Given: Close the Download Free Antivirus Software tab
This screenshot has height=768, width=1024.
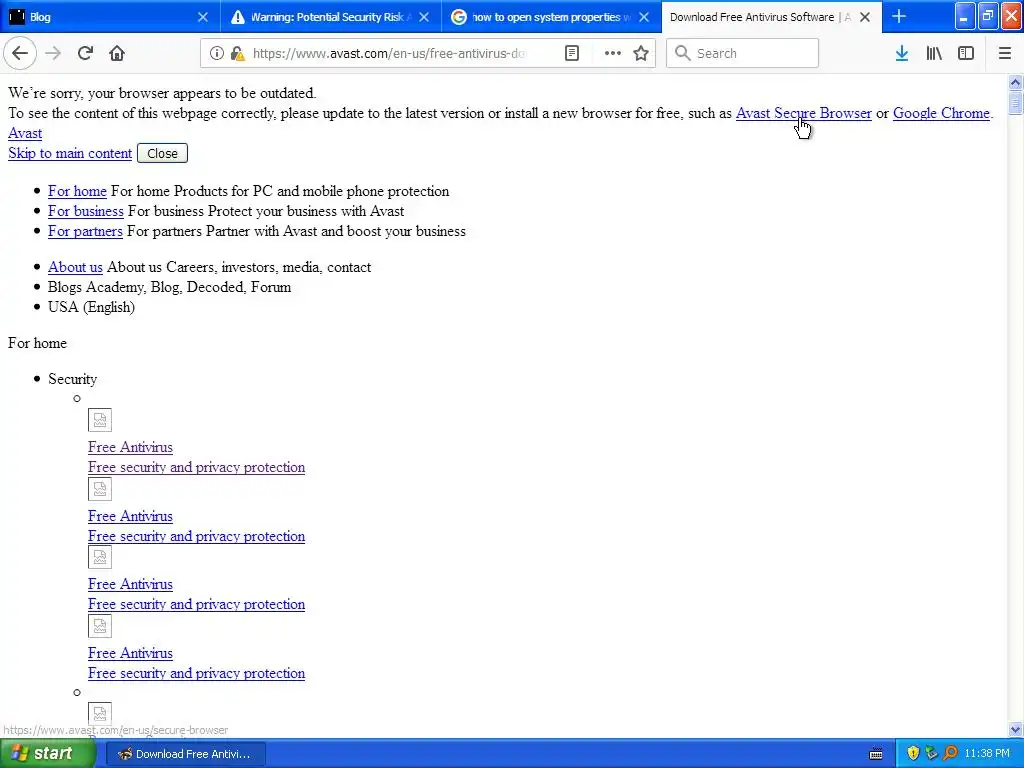Looking at the screenshot, I should point(865,17).
